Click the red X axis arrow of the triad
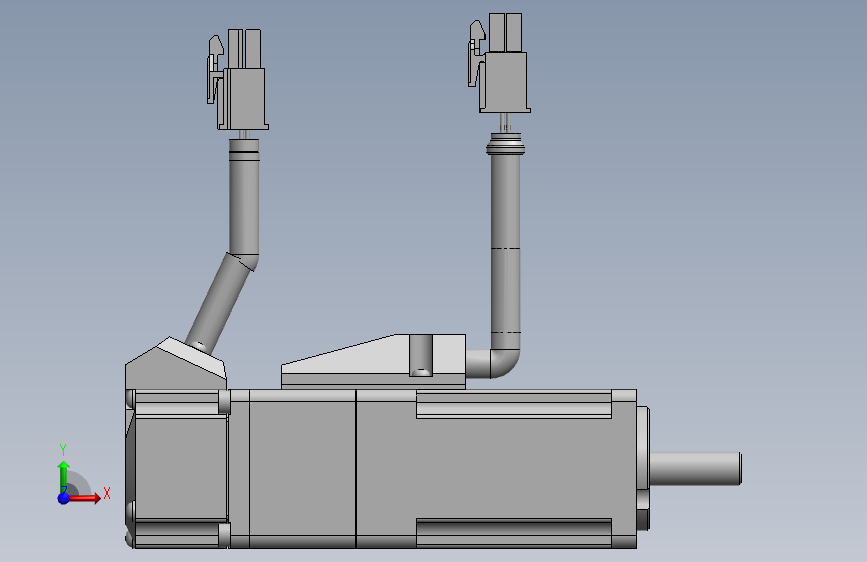The image size is (867, 562). pos(84,498)
